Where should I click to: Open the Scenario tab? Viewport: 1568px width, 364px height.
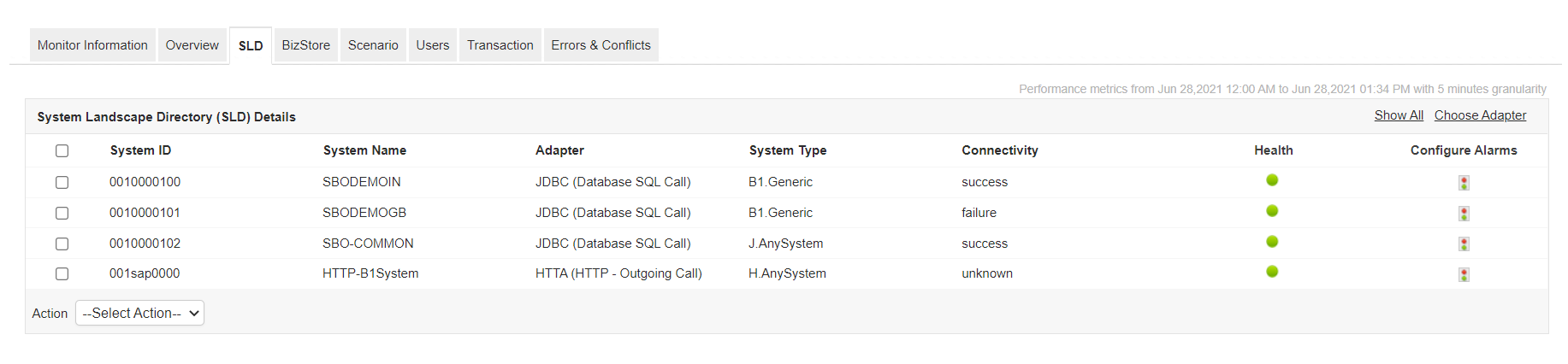click(373, 45)
